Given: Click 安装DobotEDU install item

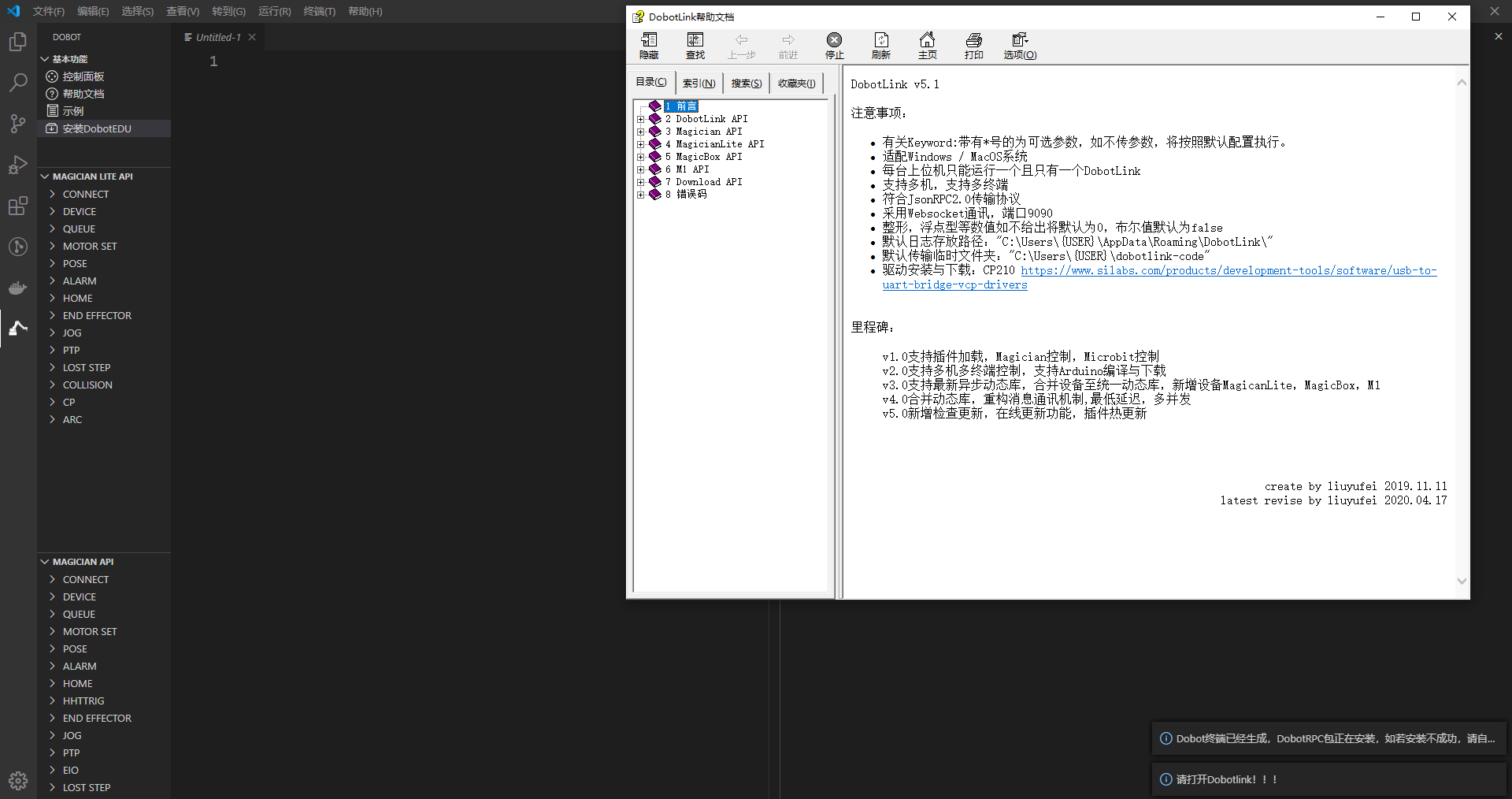Looking at the screenshot, I should tap(104, 128).
